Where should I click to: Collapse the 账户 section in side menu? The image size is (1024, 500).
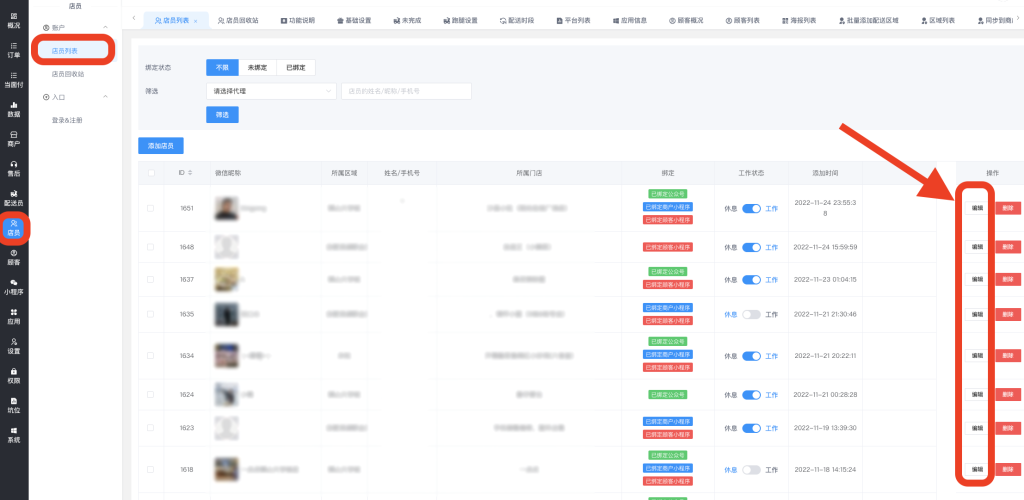(x=106, y=28)
